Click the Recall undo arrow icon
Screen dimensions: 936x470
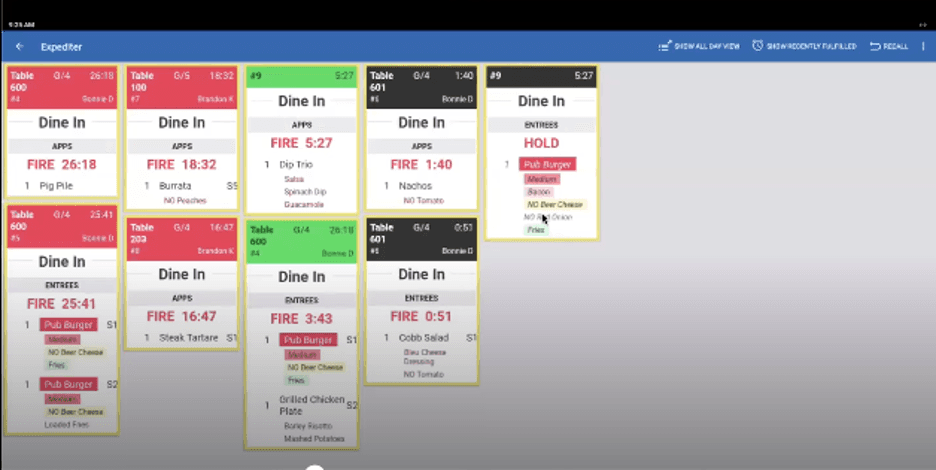pyautogui.click(x=875, y=46)
